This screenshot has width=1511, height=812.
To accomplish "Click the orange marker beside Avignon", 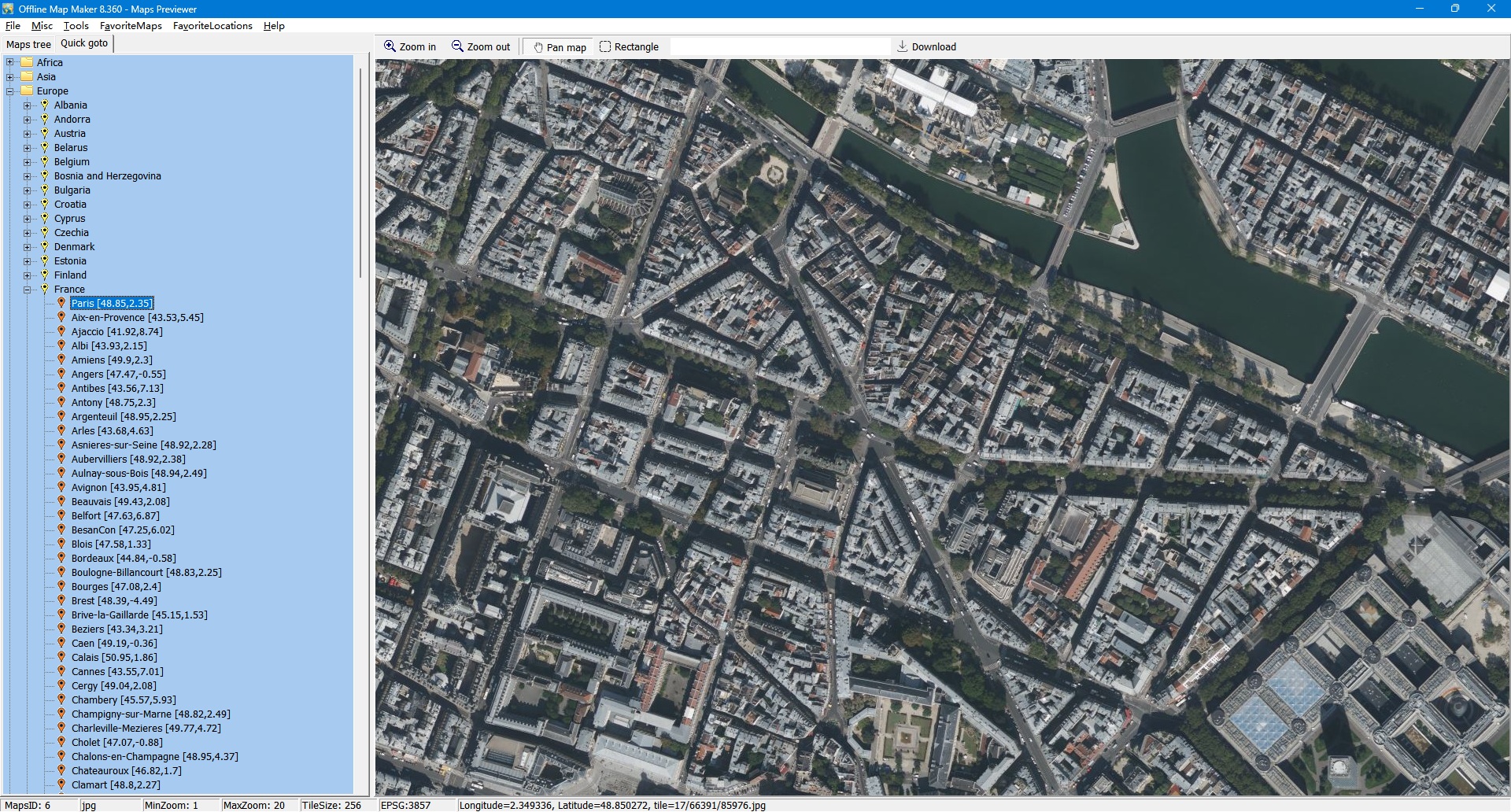I will (x=61, y=487).
